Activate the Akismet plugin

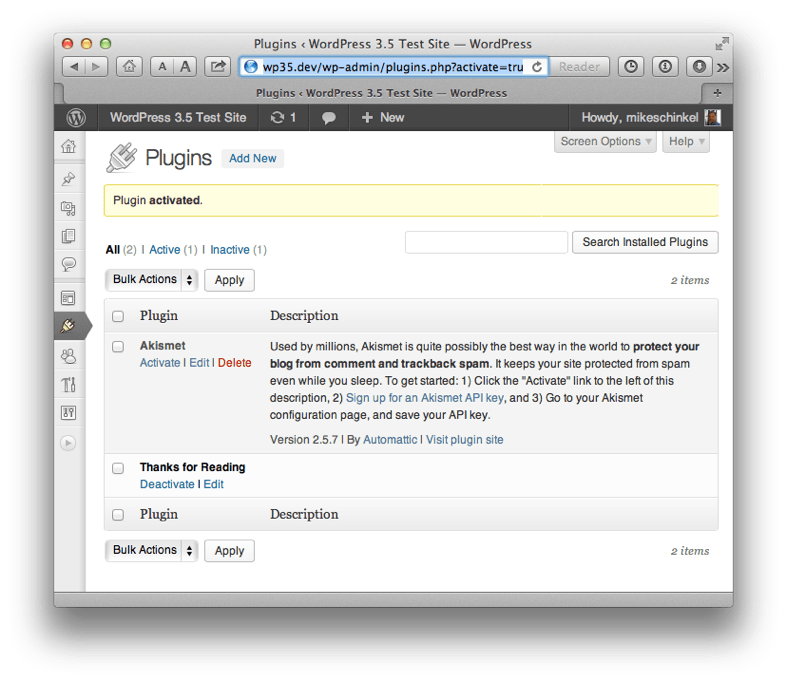point(160,363)
